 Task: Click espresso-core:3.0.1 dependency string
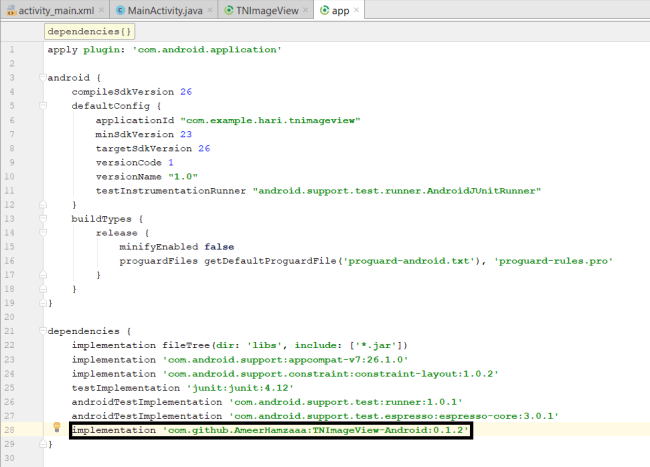(x=393, y=416)
